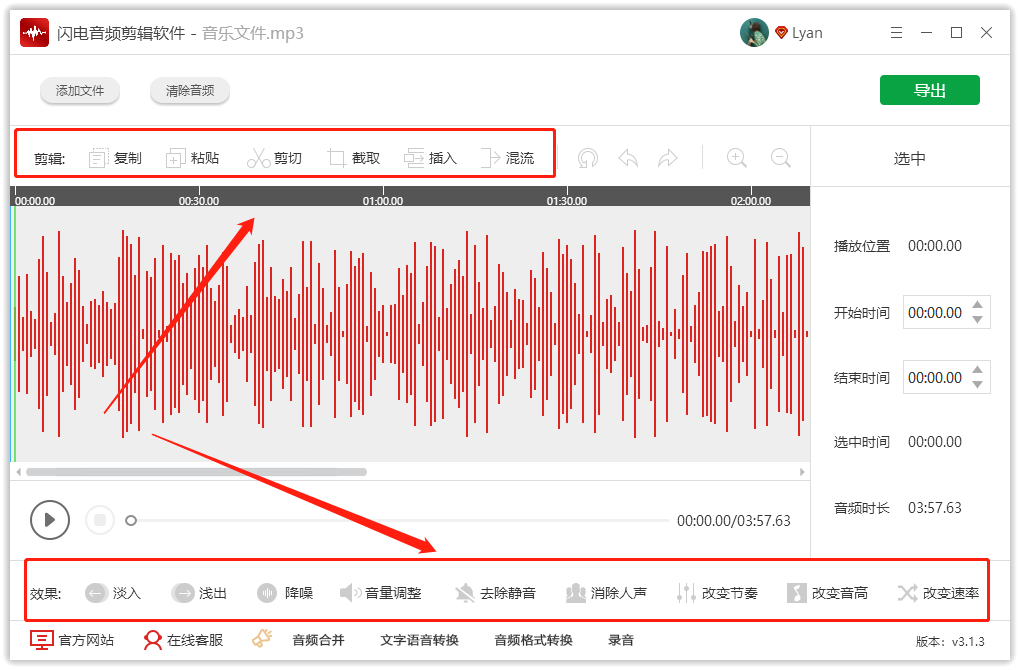Zoom in on the waveform with the magnifier

tap(736, 157)
